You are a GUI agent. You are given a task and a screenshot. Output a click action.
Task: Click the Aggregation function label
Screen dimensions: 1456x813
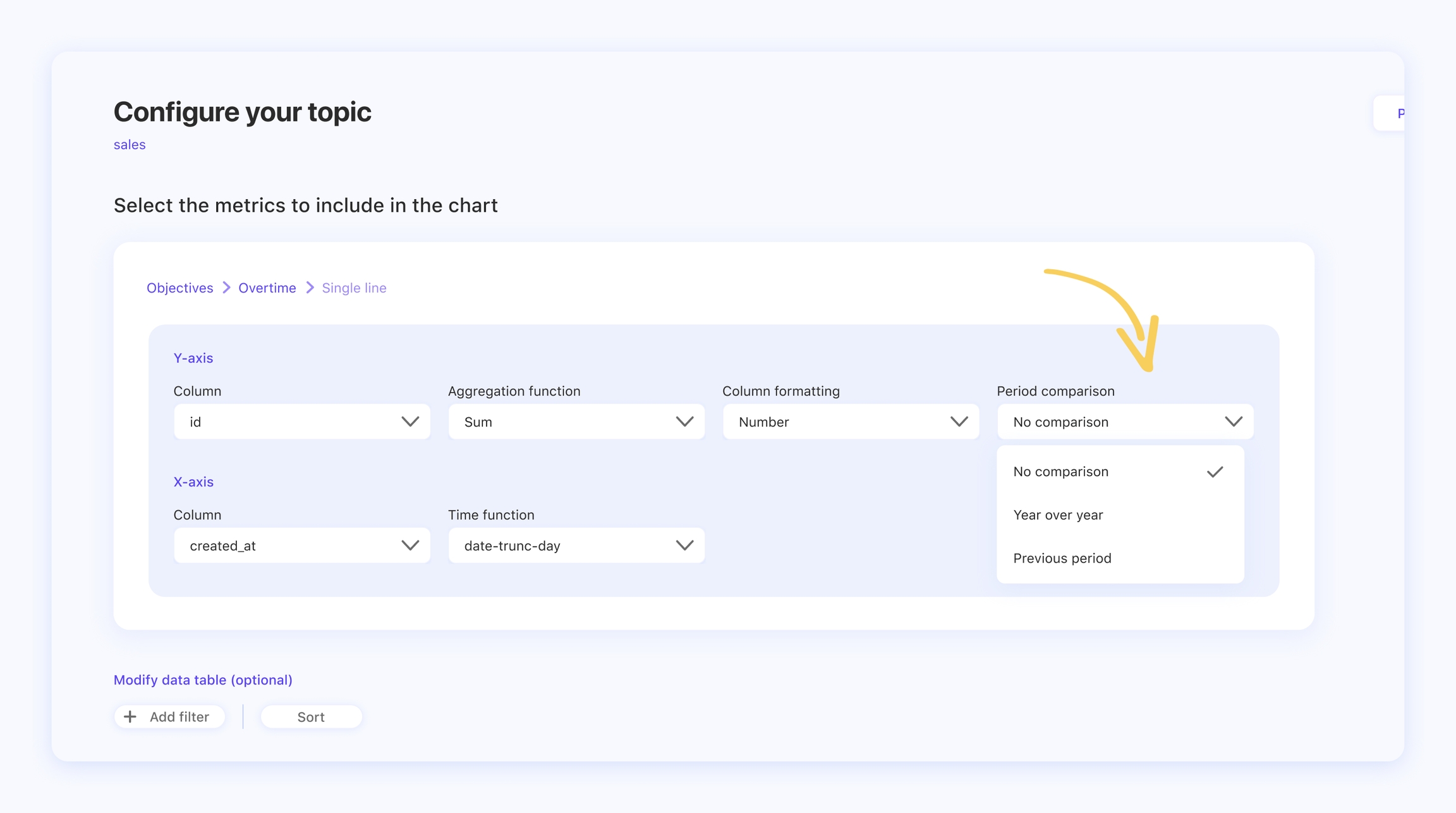click(x=514, y=391)
